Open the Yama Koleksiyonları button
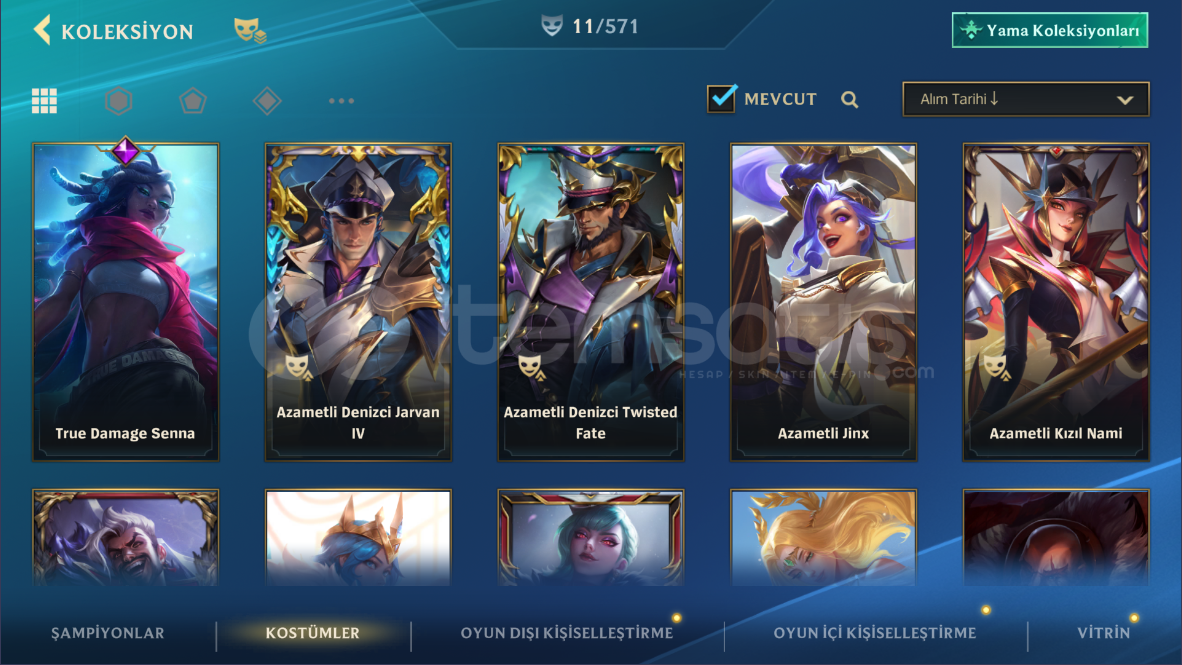 [1049, 30]
